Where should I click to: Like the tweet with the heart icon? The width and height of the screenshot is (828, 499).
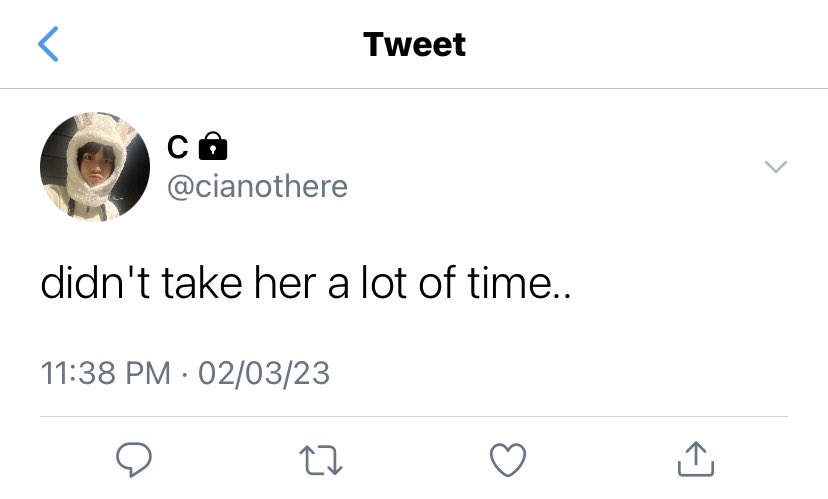[508, 459]
